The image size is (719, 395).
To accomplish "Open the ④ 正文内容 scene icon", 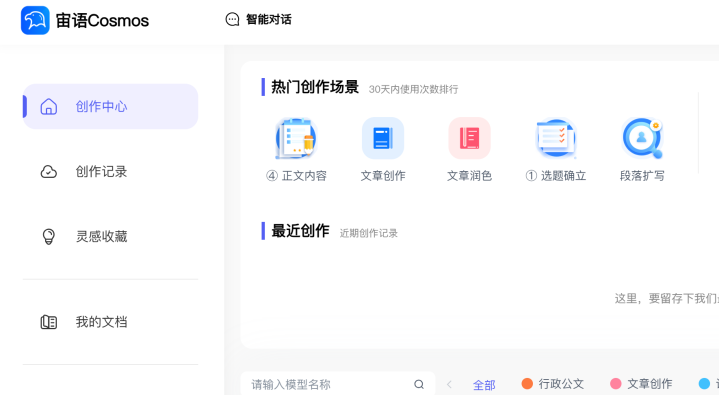I will (296, 138).
